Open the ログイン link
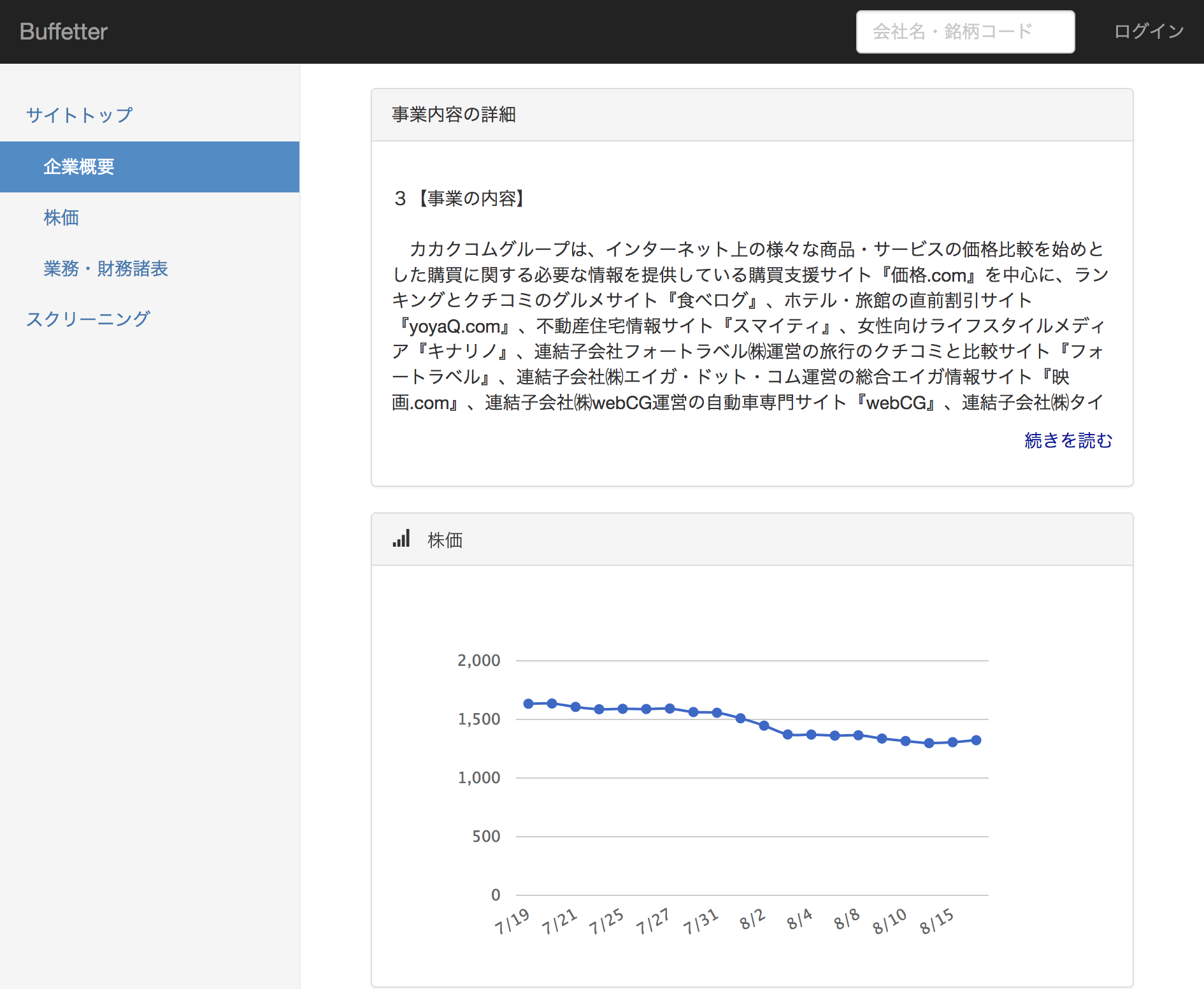The width and height of the screenshot is (1204, 989). click(1149, 32)
